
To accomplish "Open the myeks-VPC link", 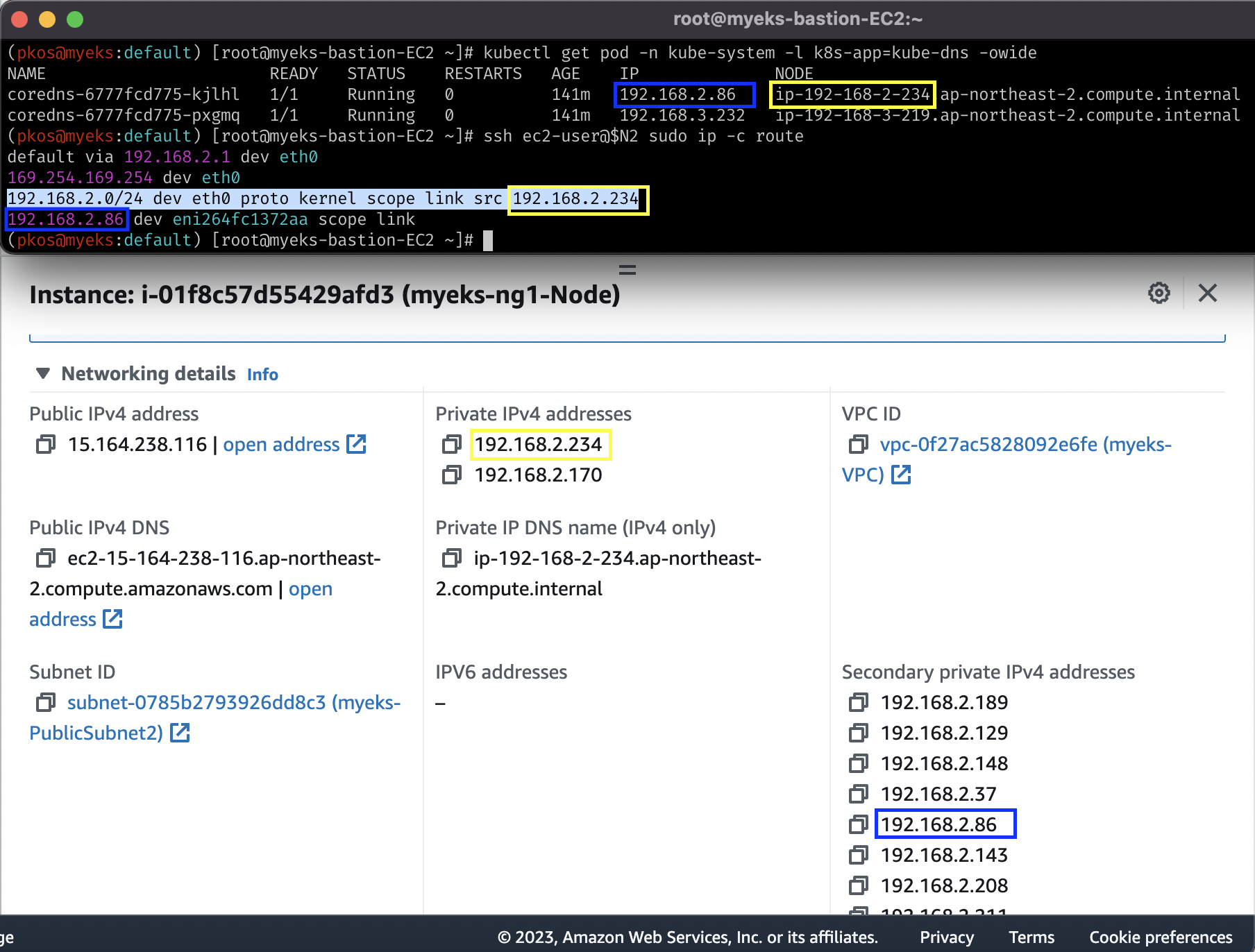I will point(1025,444).
